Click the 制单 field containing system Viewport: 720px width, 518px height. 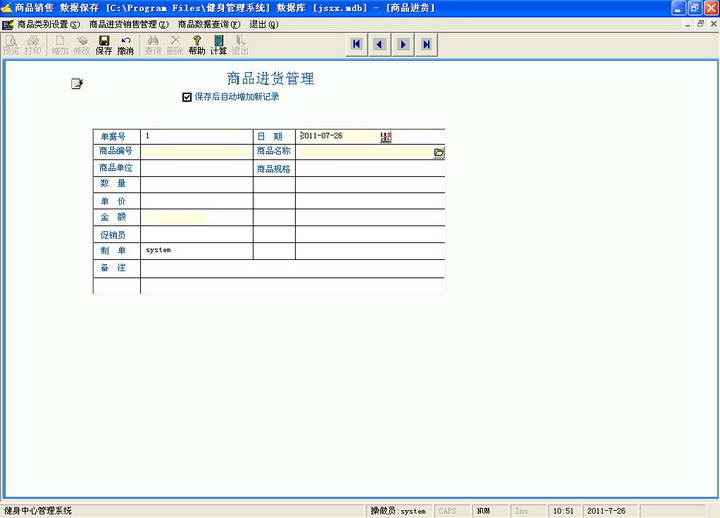pos(197,251)
